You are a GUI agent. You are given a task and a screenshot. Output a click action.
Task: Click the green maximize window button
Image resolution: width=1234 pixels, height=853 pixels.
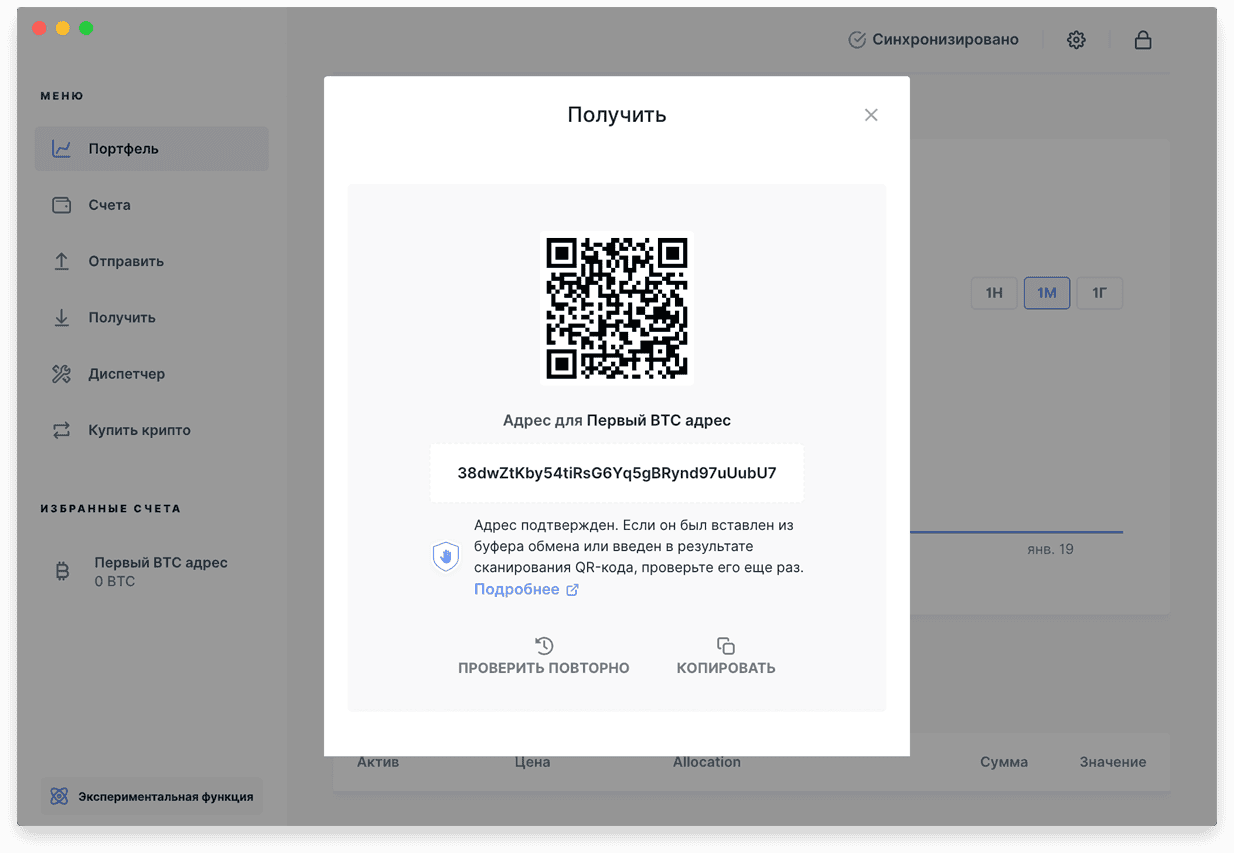click(x=86, y=28)
